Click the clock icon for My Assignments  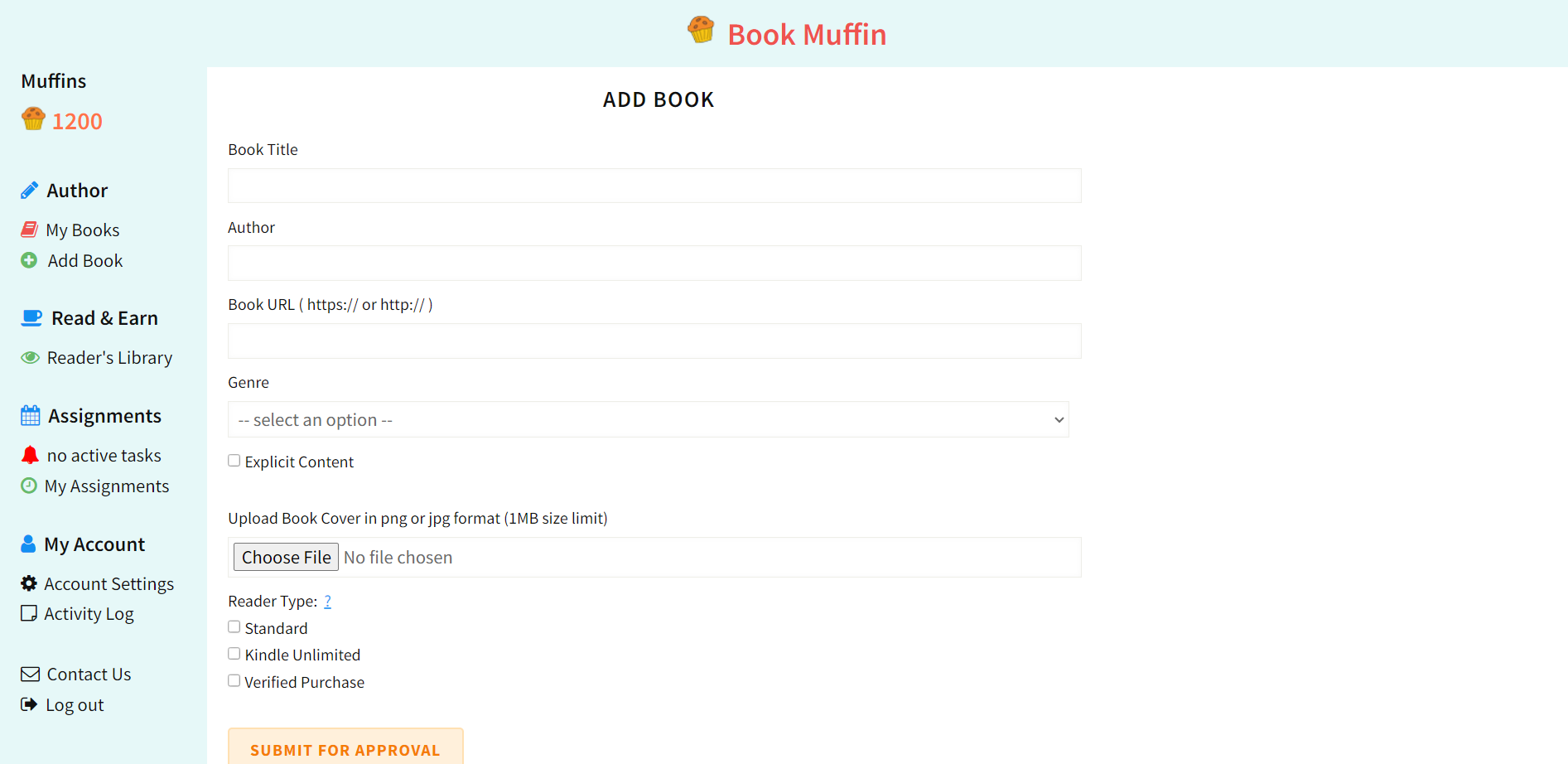click(x=29, y=486)
